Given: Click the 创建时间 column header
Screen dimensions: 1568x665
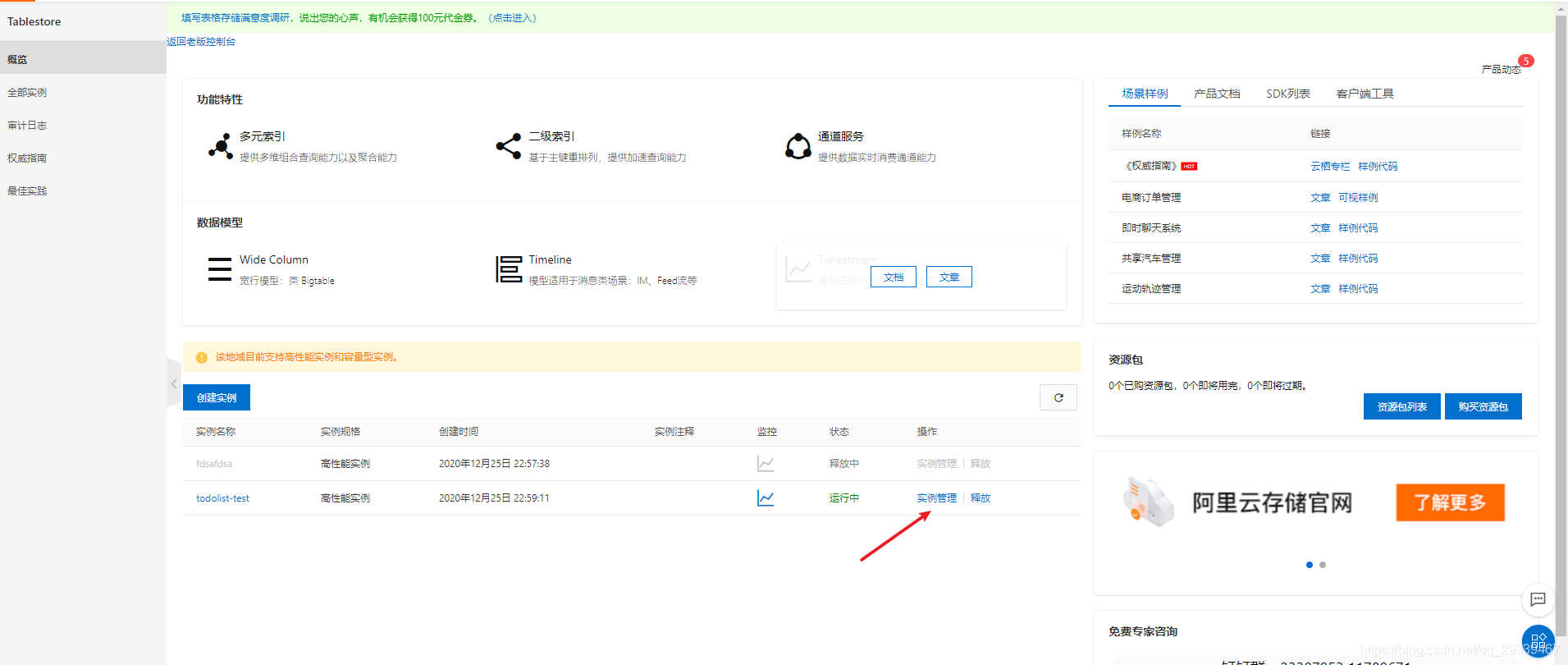Looking at the screenshot, I should [x=459, y=431].
